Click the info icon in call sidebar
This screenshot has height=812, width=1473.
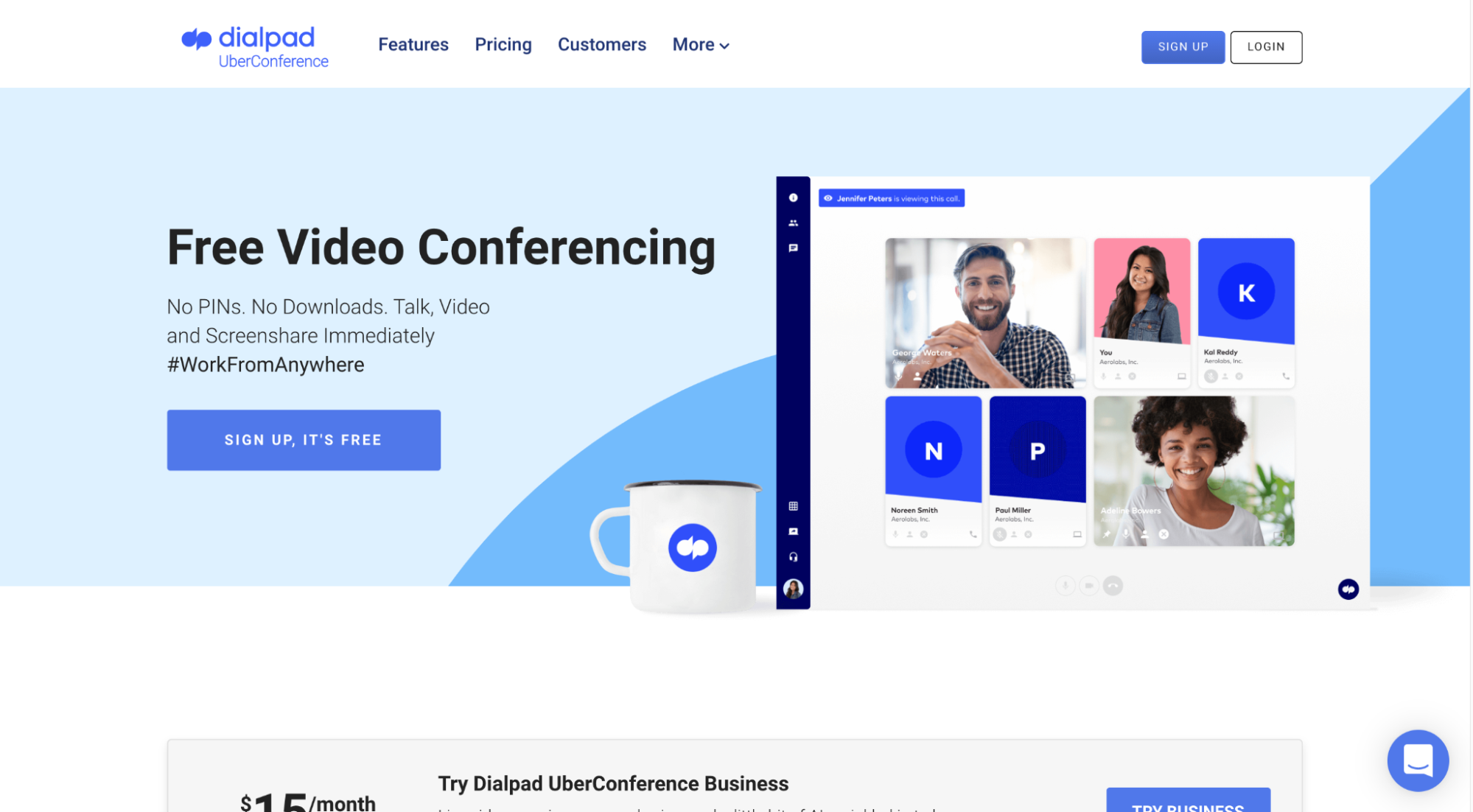pyautogui.click(x=793, y=197)
